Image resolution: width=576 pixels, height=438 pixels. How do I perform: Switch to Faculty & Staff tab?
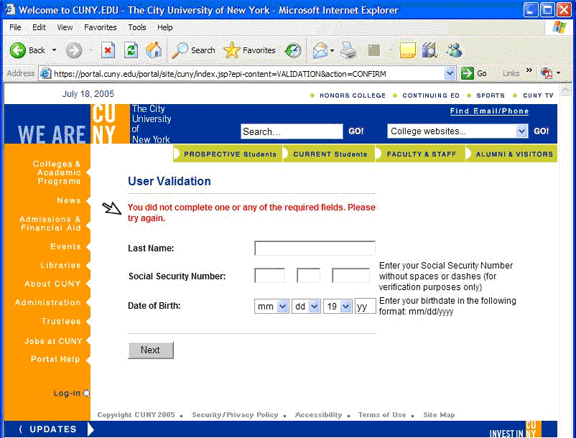pos(421,154)
